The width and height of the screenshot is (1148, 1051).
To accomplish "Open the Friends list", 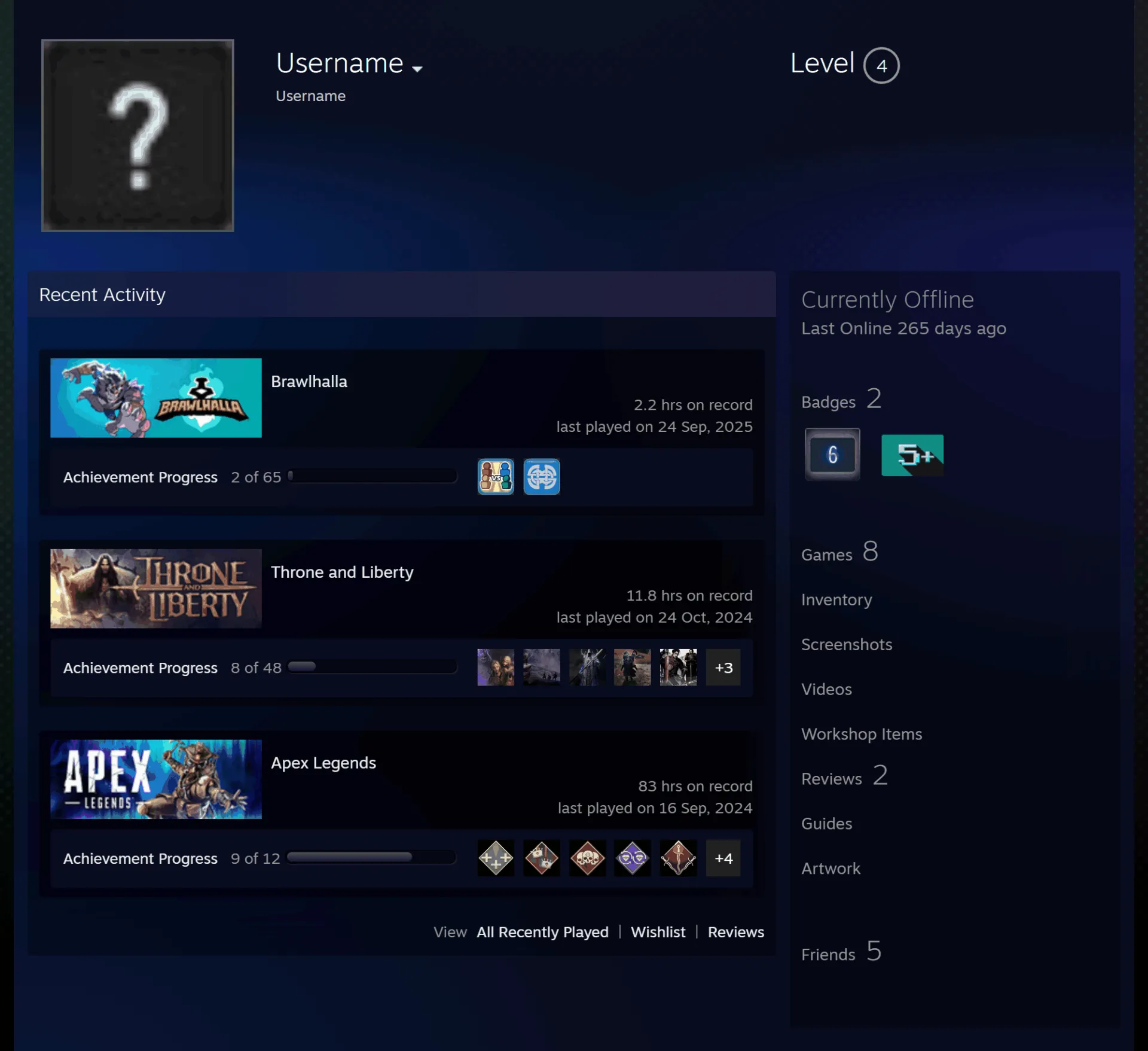I will [841, 952].
